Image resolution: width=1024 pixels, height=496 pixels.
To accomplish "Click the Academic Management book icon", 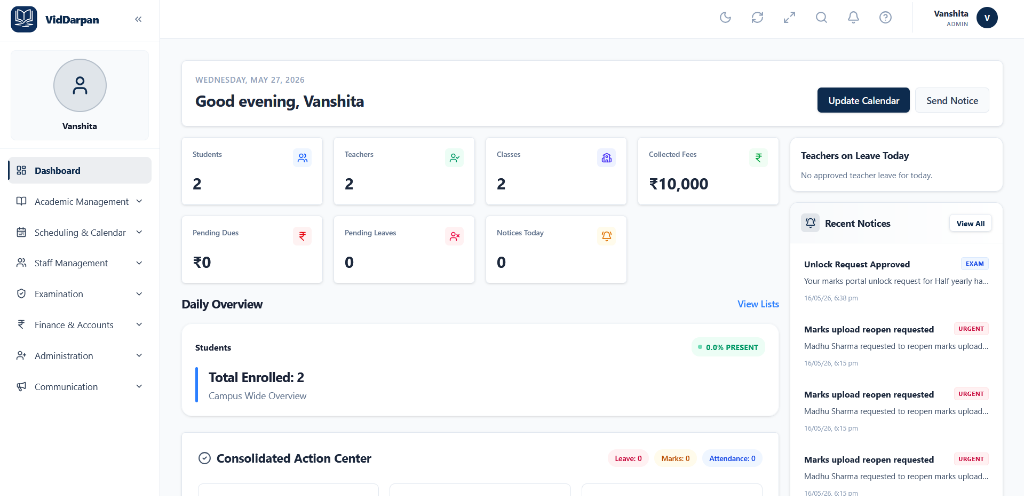I will [22, 202].
